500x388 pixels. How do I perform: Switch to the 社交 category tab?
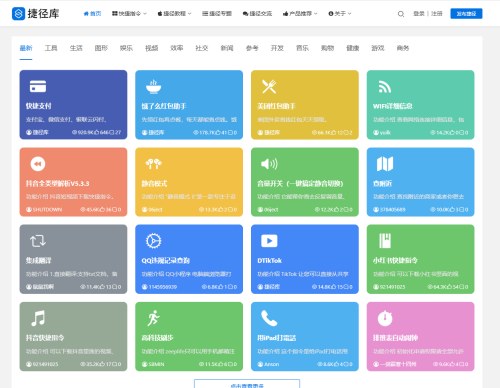[x=202, y=48]
